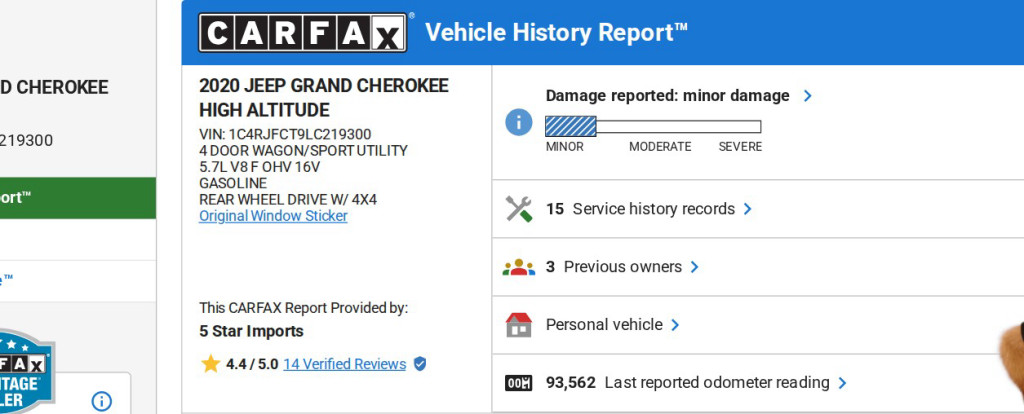Expand previous owners chevron
Screen dimensions: 1024x414
695,267
